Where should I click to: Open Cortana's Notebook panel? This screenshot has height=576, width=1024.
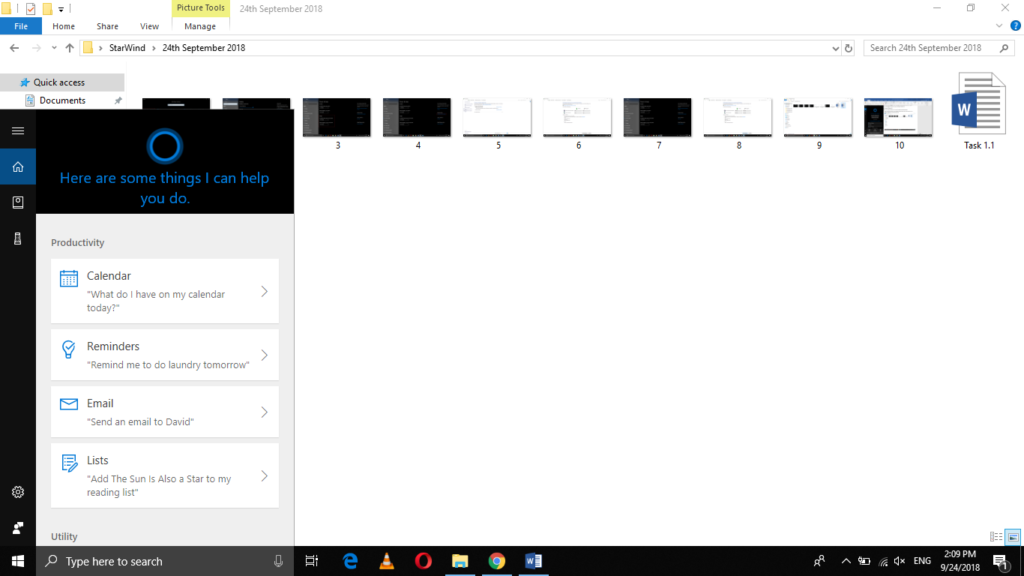point(17,202)
